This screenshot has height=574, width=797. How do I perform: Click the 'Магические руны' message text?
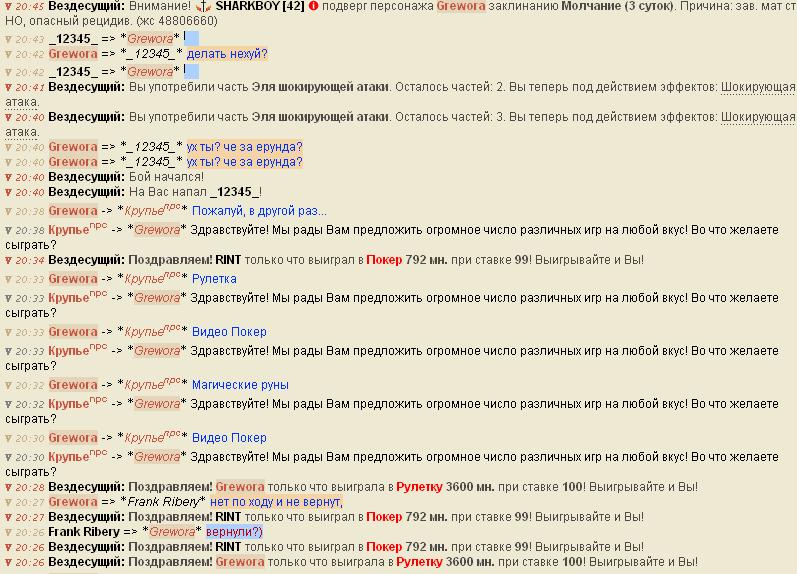click(x=240, y=385)
